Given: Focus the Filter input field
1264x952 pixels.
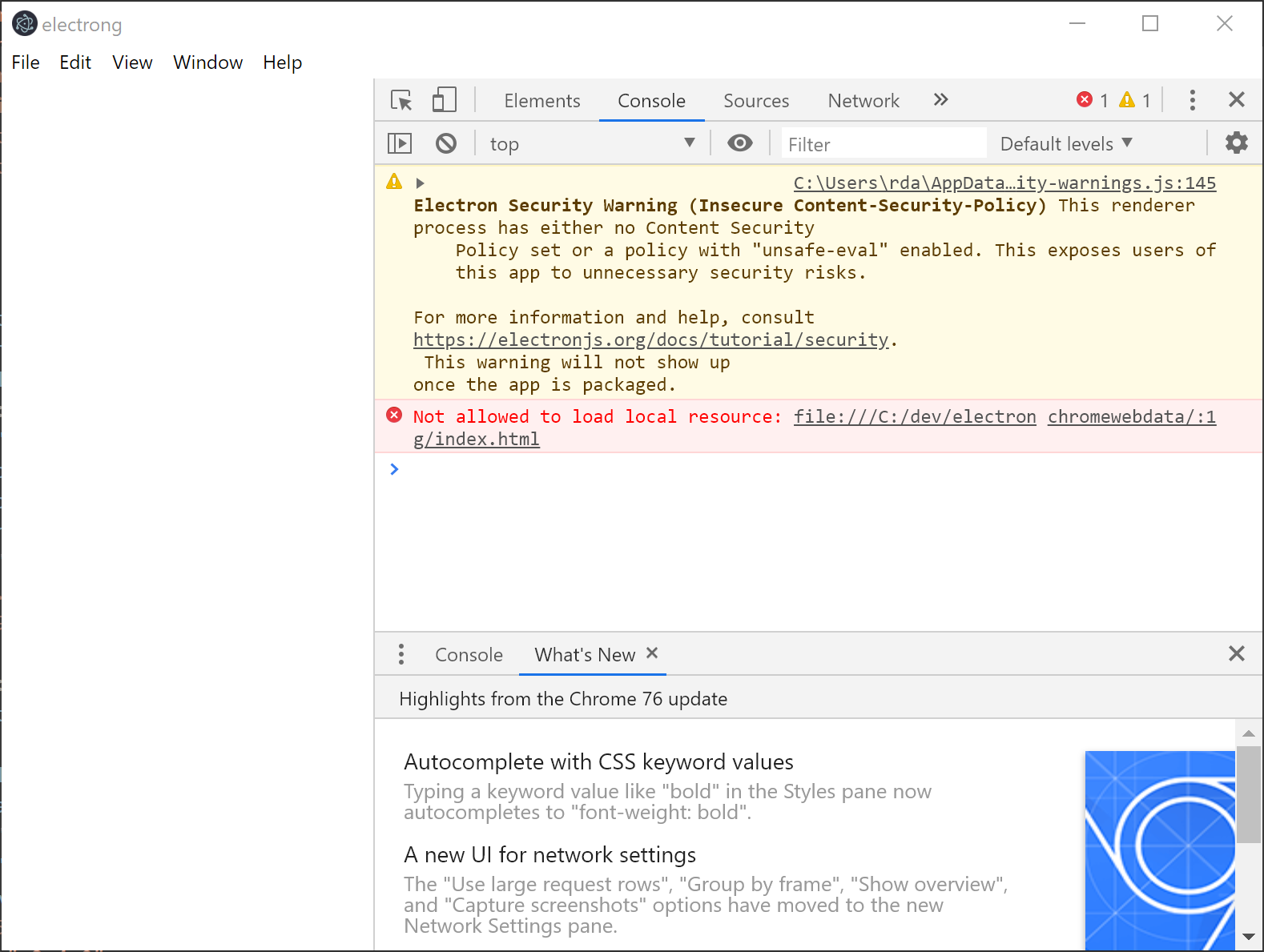Looking at the screenshot, I should point(884,144).
